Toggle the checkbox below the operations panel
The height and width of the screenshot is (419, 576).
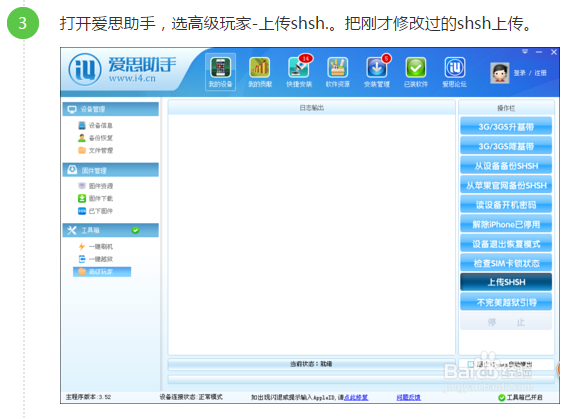pos(471,364)
